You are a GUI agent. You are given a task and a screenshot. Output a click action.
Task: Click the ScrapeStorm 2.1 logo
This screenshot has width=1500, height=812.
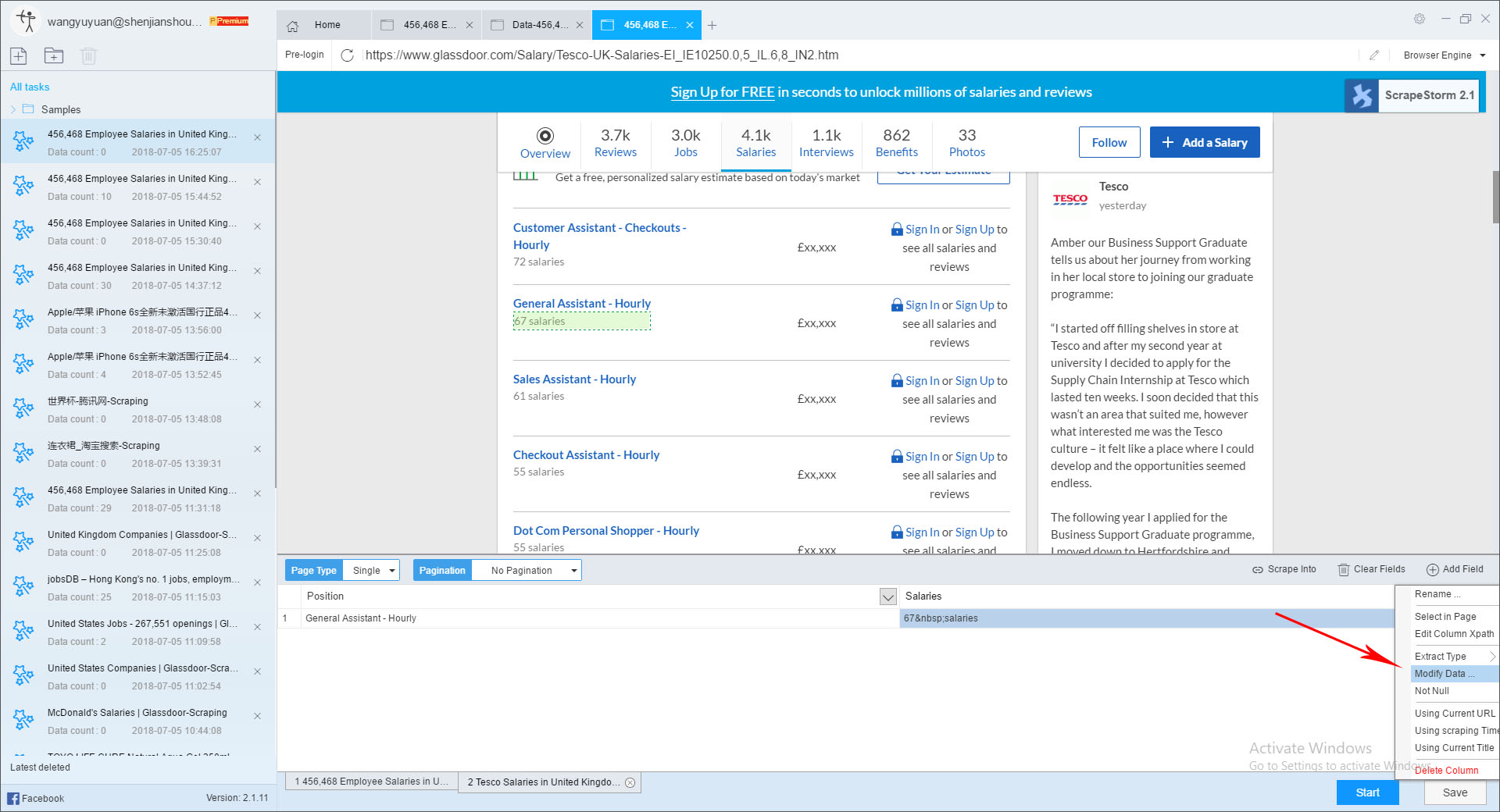[x=1412, y=95]
